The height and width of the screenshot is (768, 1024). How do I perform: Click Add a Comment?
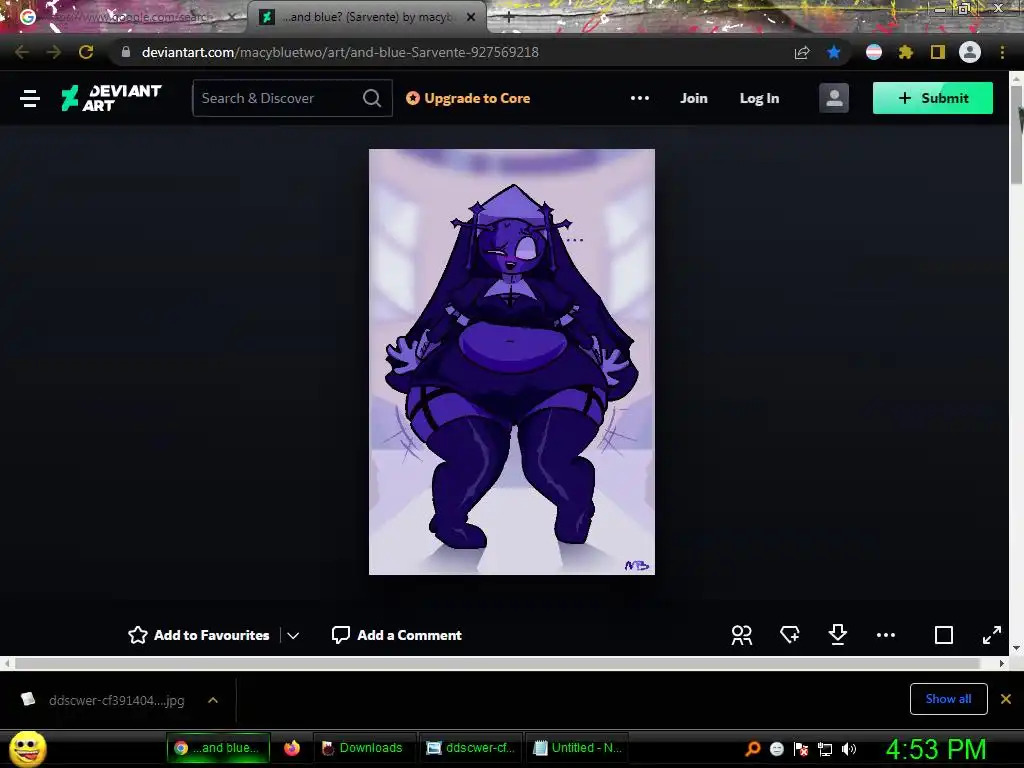pyautogui.click(x=396, y=635)
